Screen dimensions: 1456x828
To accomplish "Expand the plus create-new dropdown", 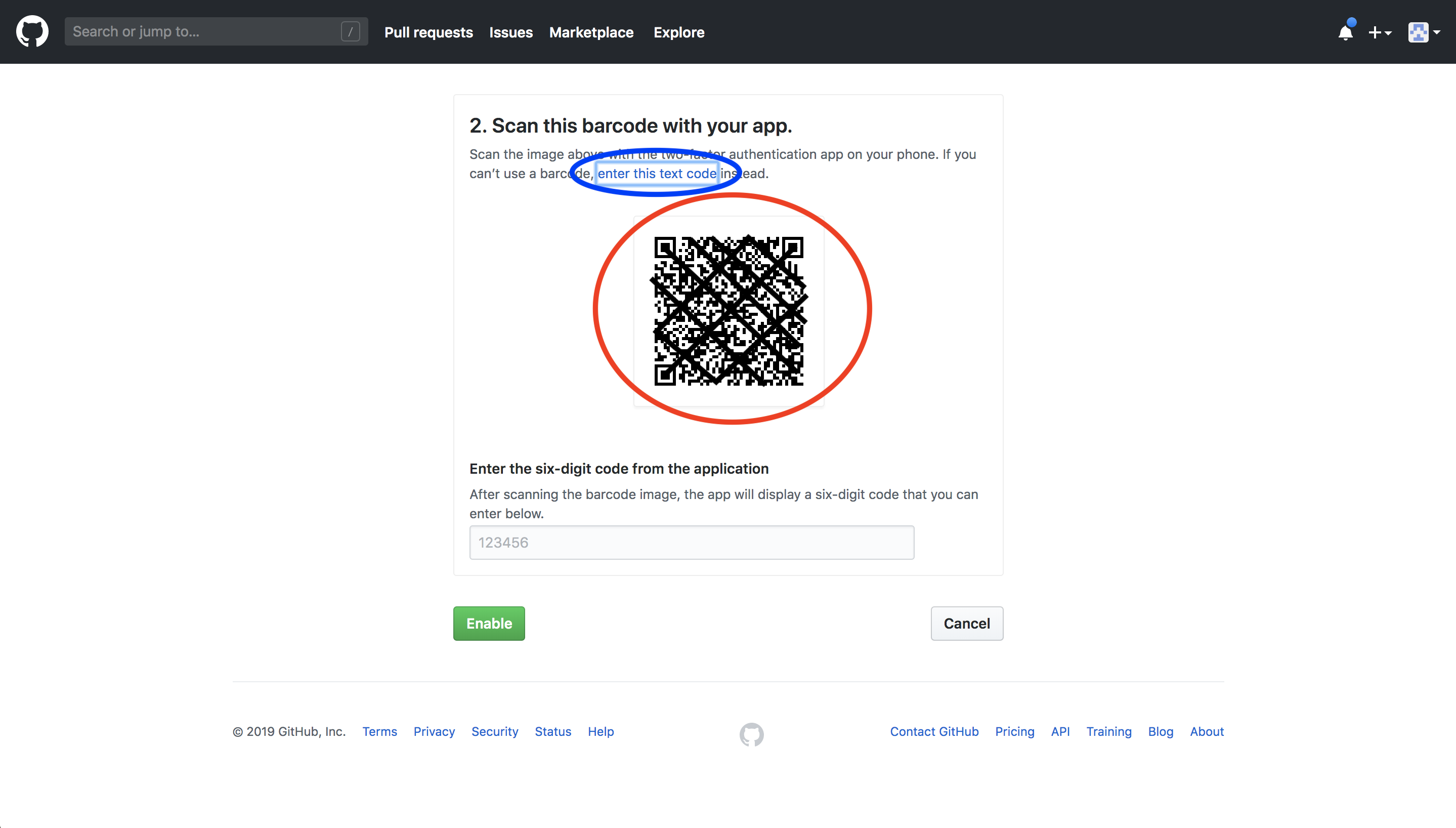I will pyautogui.click(x=1380, y=32).
